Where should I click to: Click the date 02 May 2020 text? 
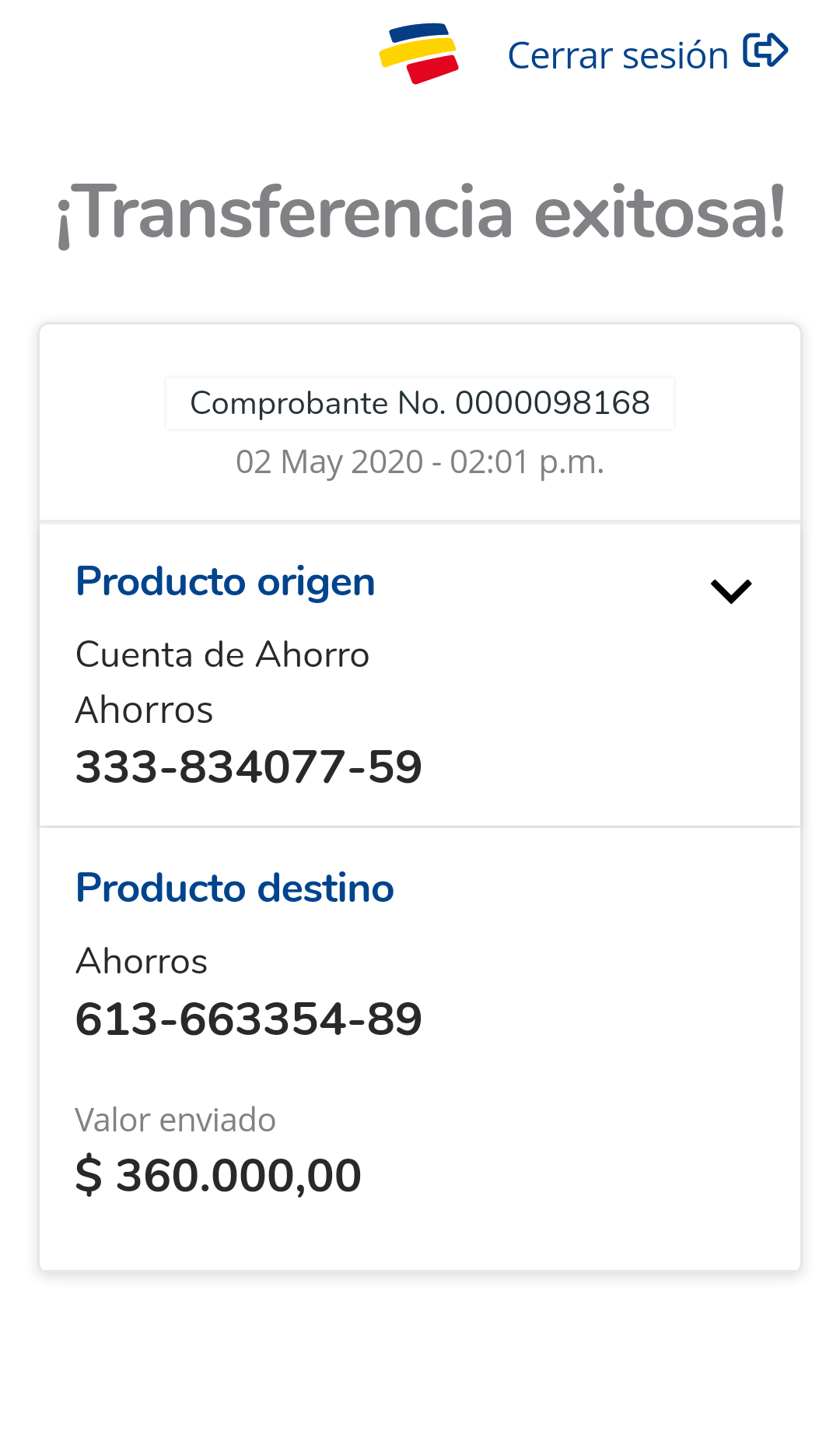click(329, 462)
